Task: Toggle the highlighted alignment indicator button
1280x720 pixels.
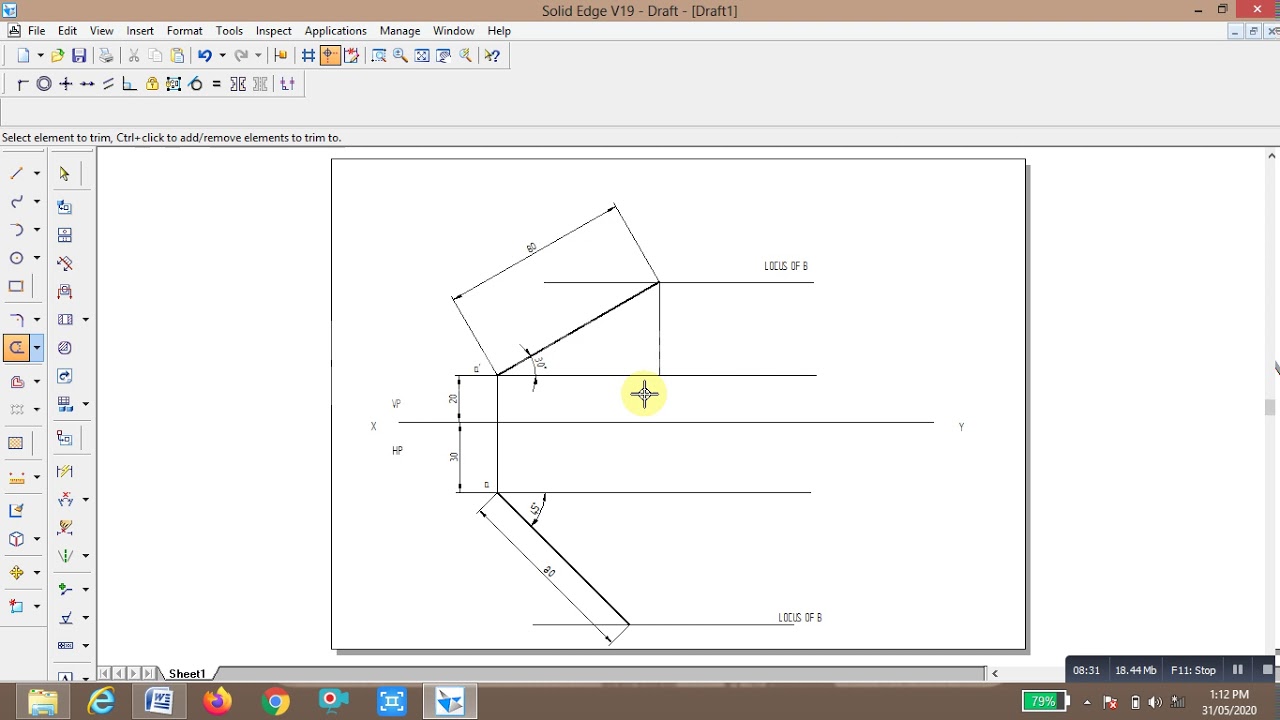Action: pyautogui.click(x=330, y=56)
